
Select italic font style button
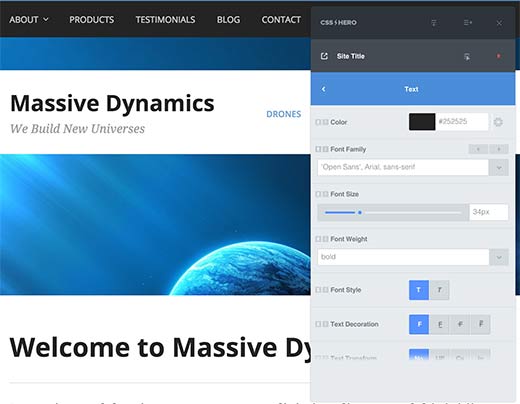click(439, 290)
